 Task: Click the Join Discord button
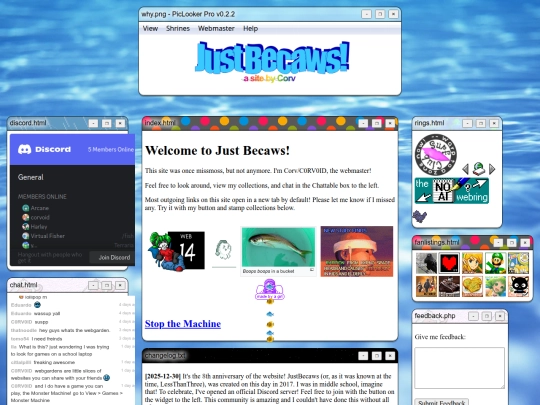(114, 257)
